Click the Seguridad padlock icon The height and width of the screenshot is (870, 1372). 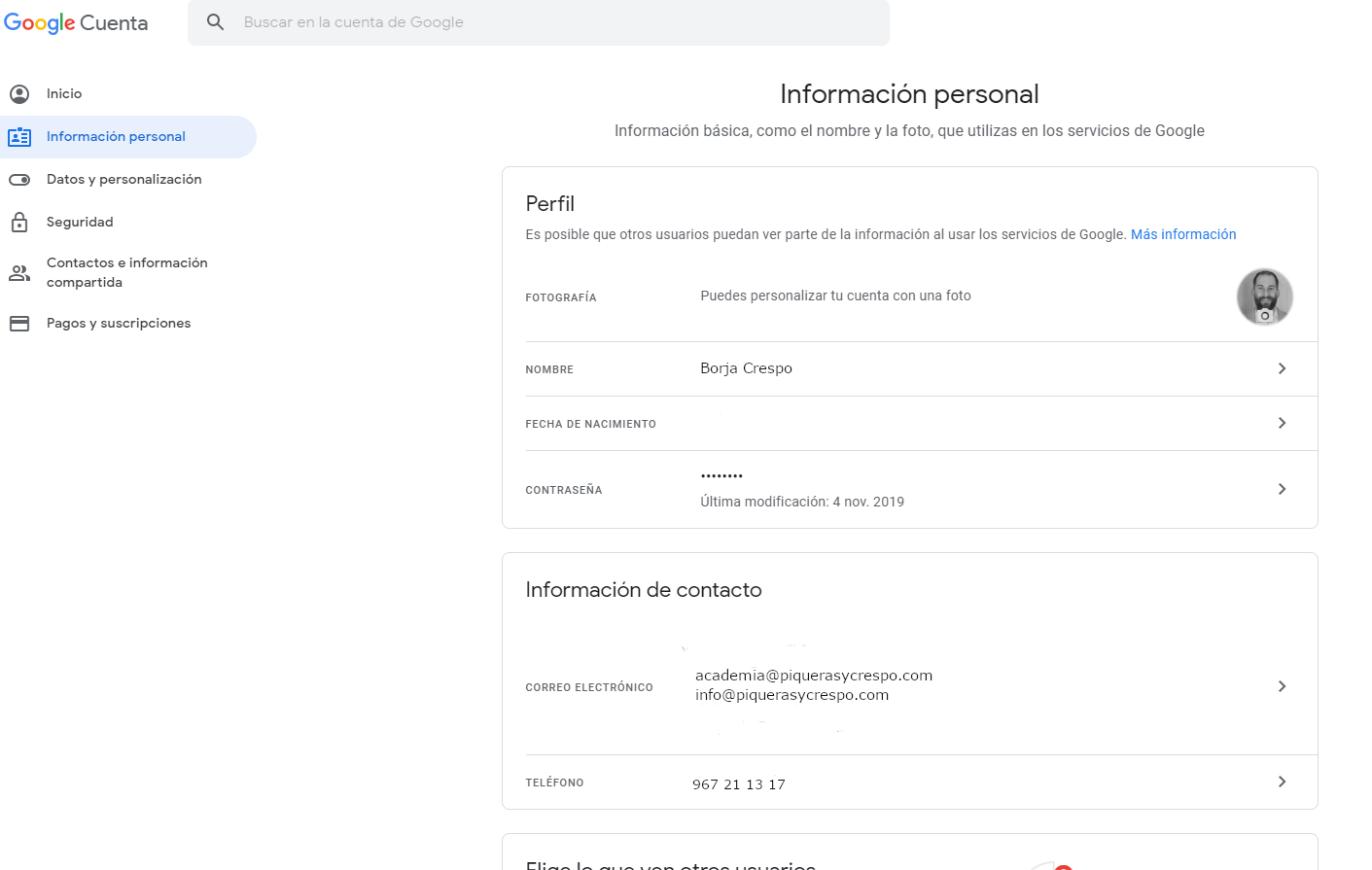point(19,223)
